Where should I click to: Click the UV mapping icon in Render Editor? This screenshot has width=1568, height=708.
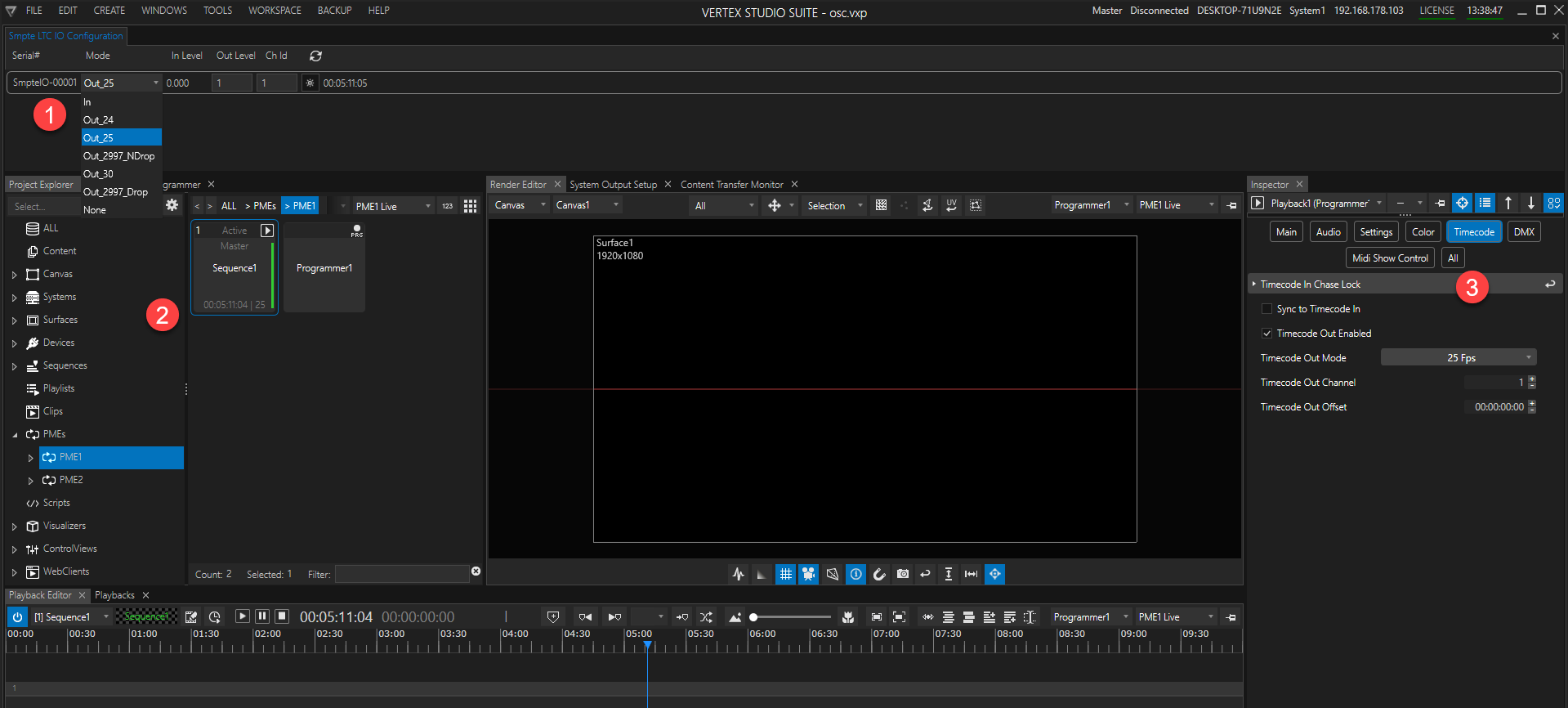(951, 205)
